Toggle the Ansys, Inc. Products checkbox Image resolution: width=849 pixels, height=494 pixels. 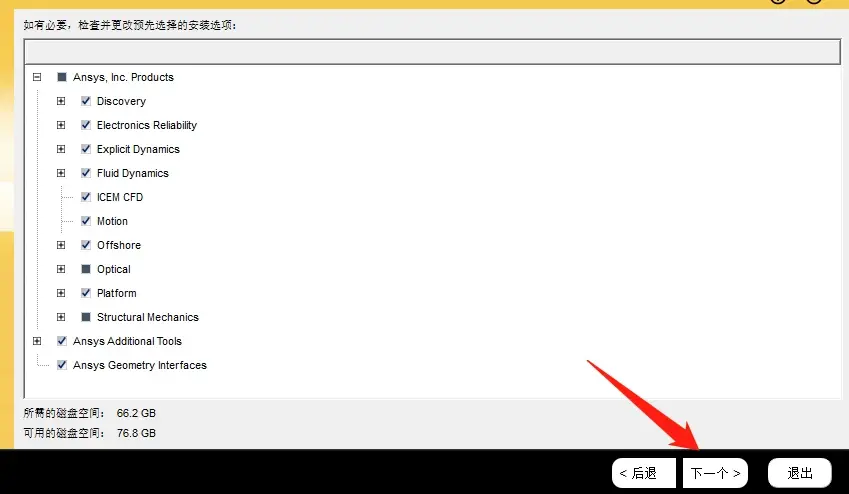pyautogui.click(x=62, y=77)
